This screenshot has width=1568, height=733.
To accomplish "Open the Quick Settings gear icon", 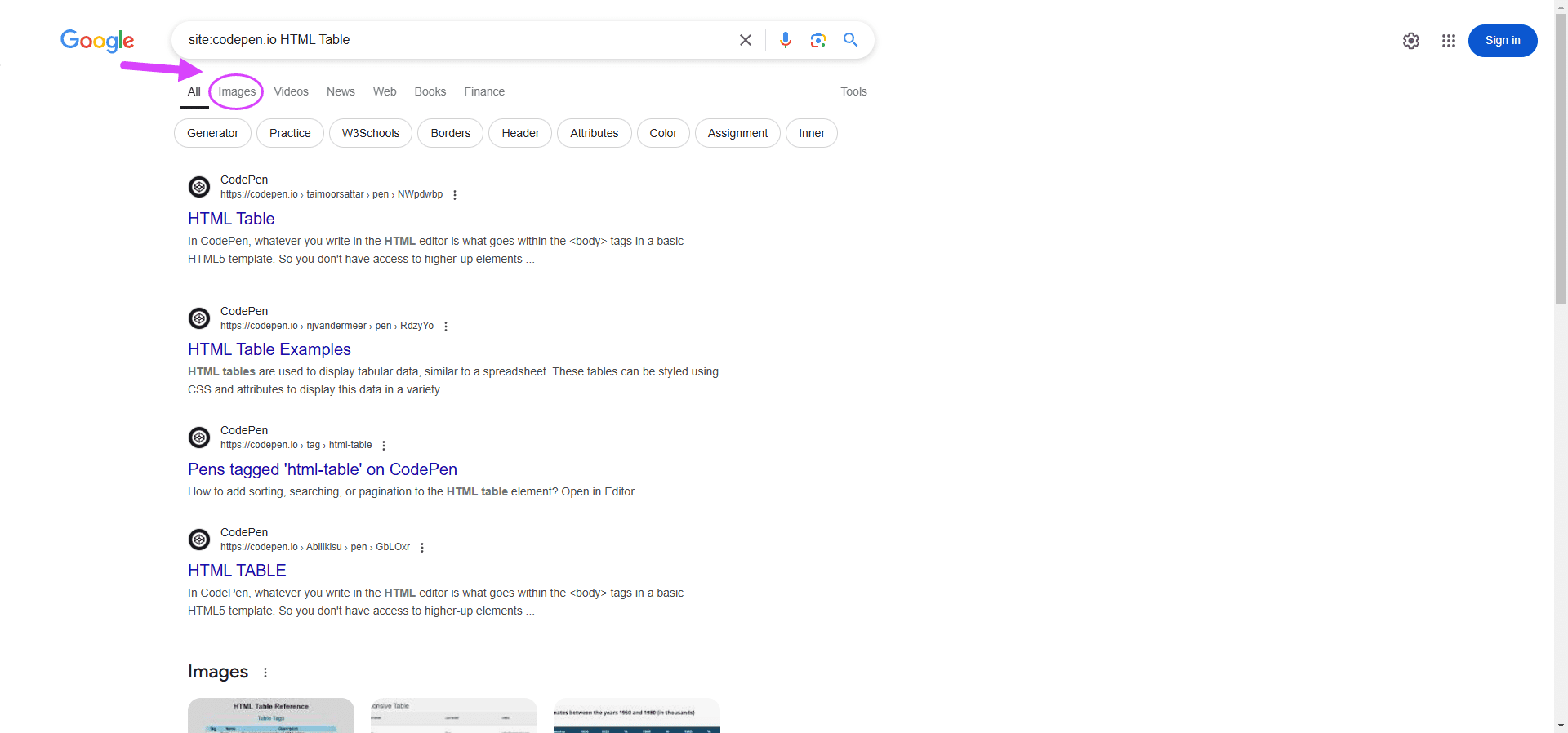I will pyautogui.click(x=1410, y=41).
